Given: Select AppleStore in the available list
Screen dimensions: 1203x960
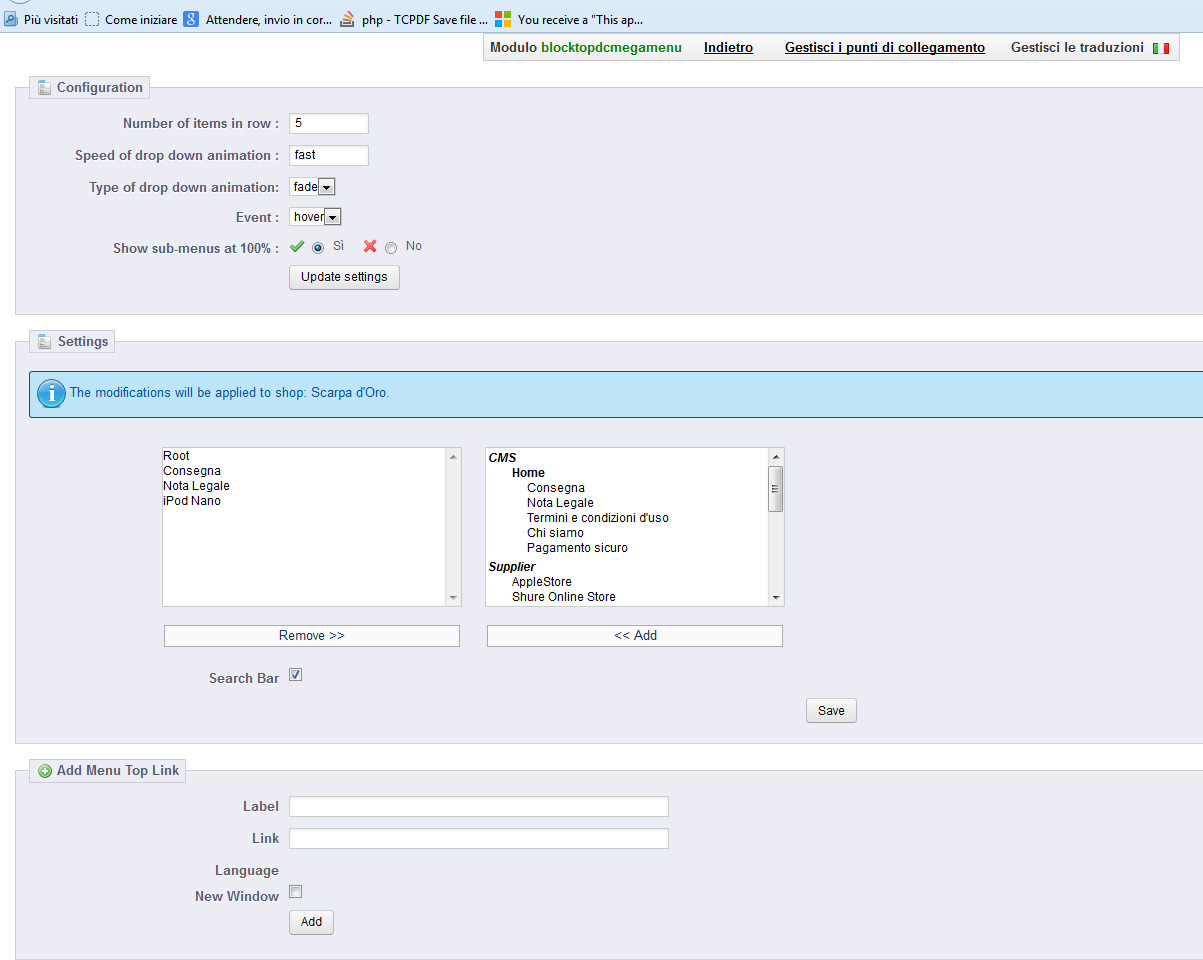Looking at the screenshot, I should tap(542, 582).
